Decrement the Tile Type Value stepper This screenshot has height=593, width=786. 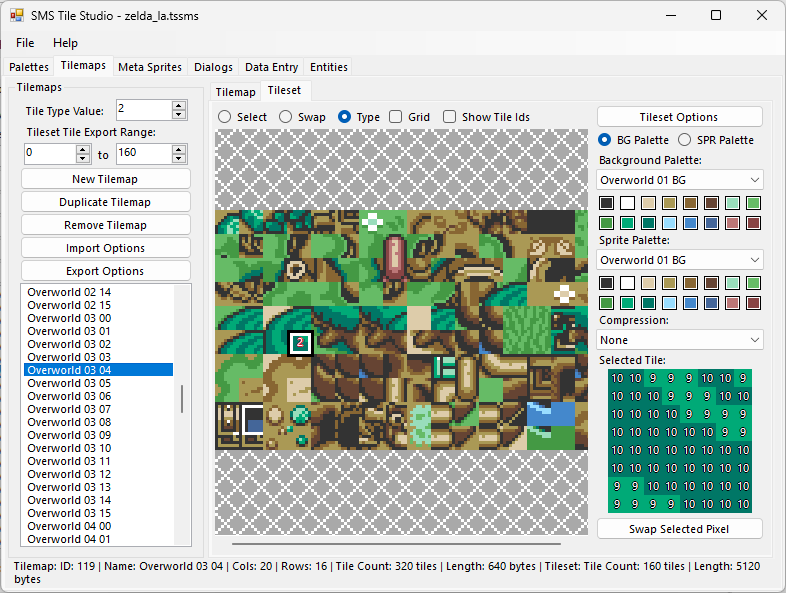(x=179, y=114)
